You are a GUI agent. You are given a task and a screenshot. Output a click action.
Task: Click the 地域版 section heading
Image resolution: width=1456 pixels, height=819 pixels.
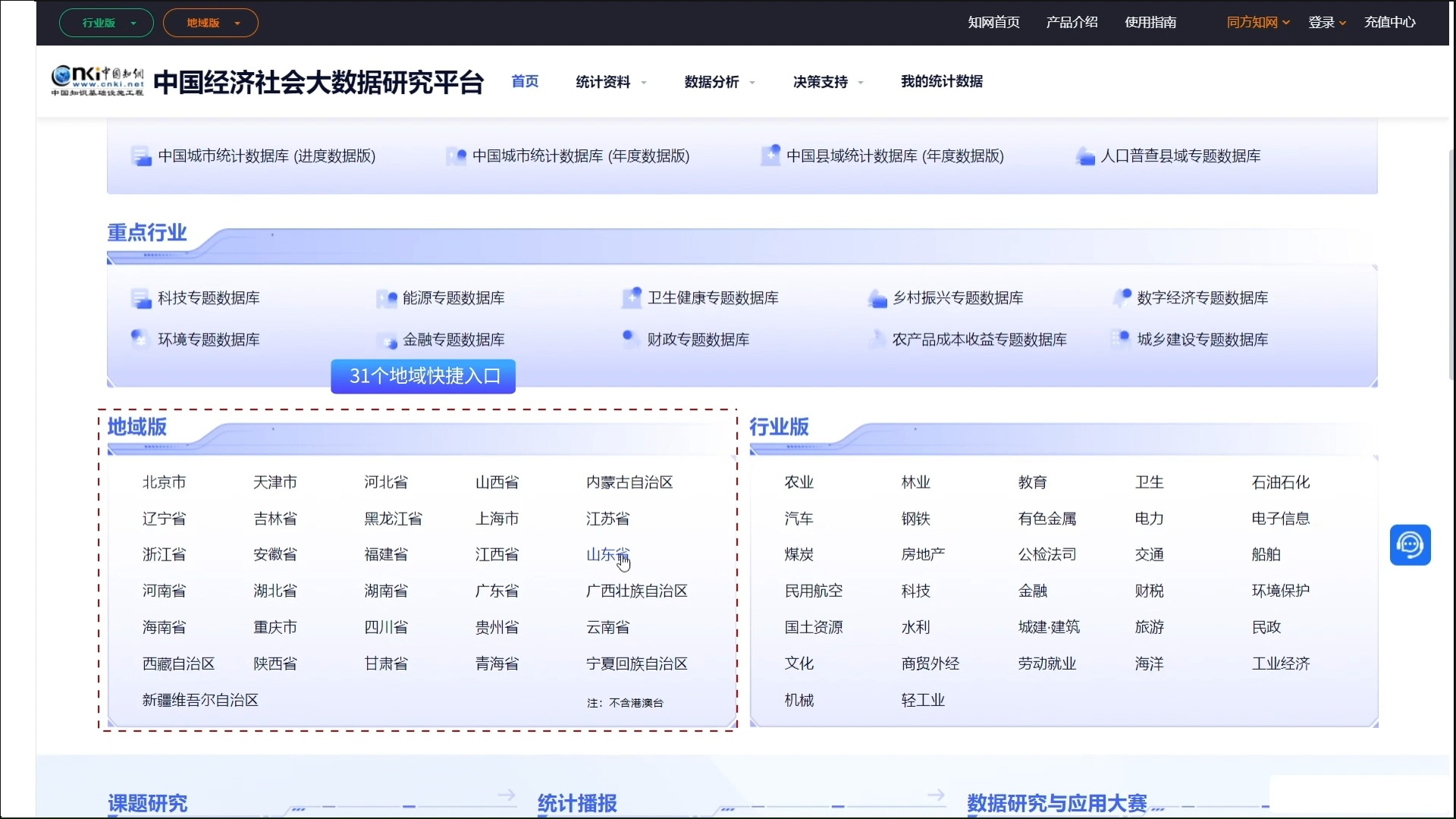136,427
